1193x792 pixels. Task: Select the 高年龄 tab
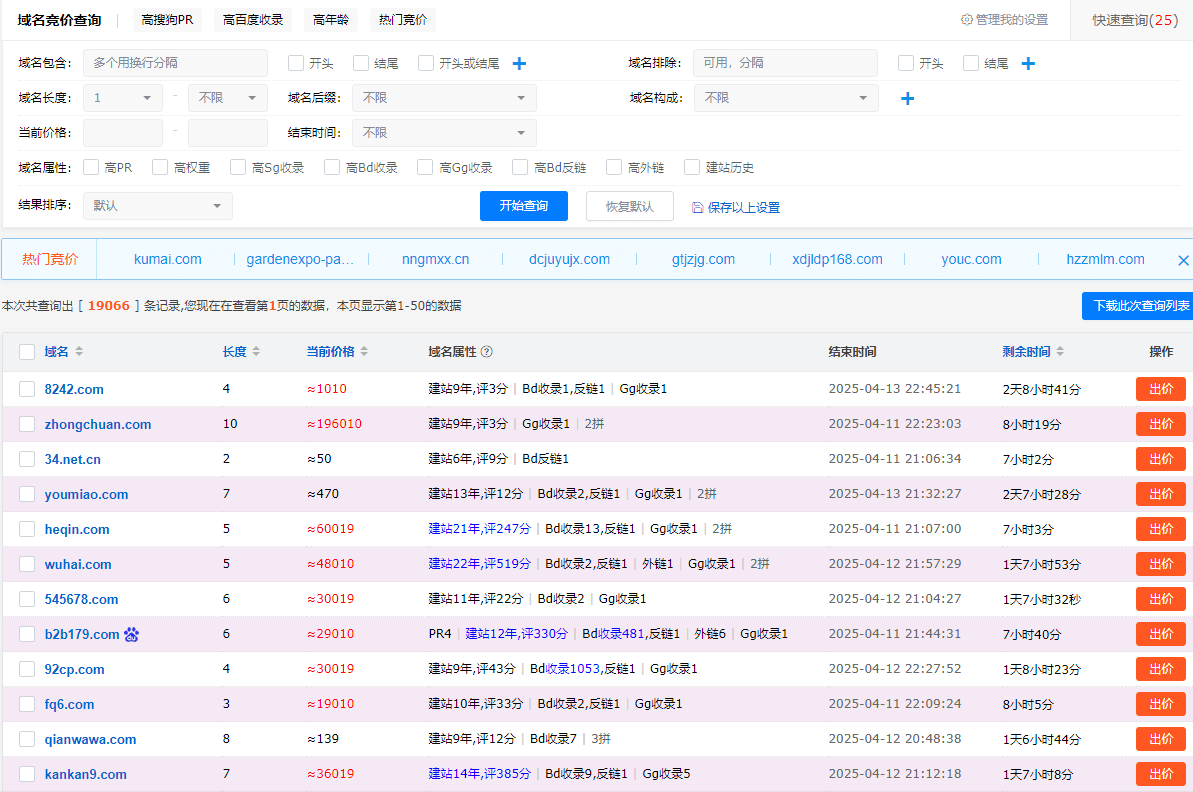[x=330, y=19]
